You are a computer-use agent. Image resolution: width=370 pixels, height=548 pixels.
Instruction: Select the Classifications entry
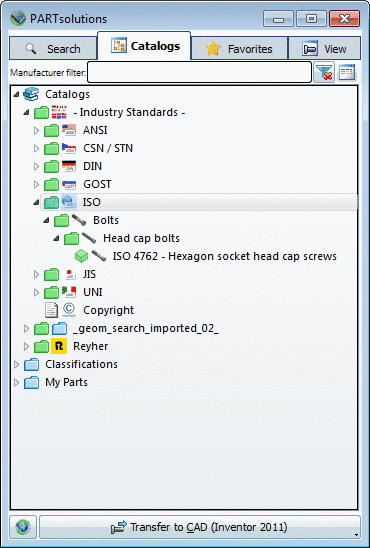pos(81,364)
